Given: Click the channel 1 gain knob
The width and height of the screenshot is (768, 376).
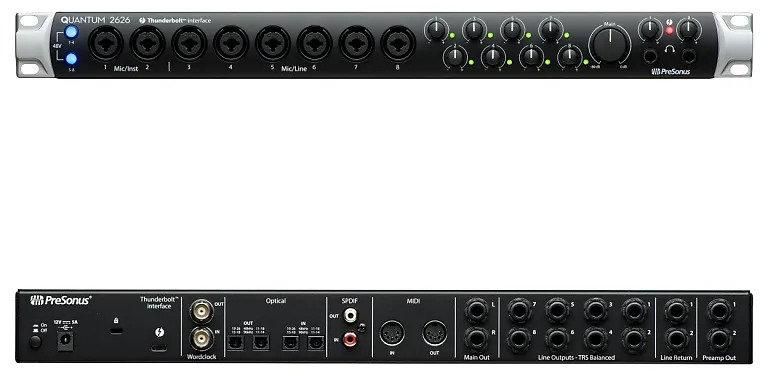Looking at the screenshot, I should [x=436, y=30].
